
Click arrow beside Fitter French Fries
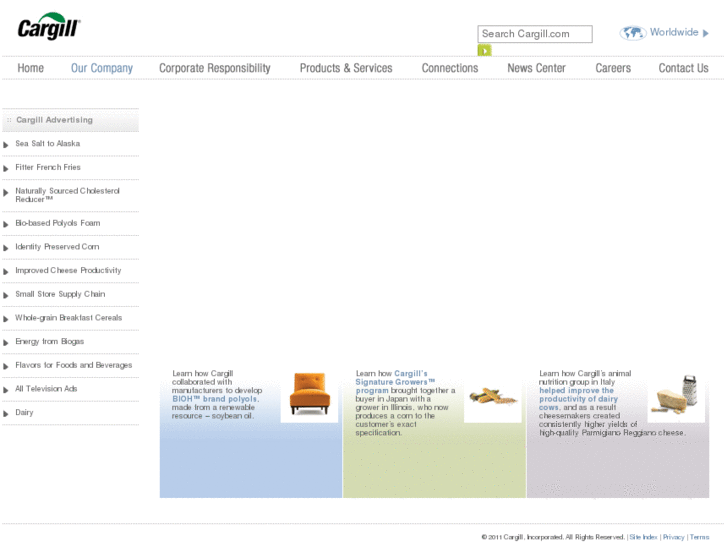coord(6,169)
